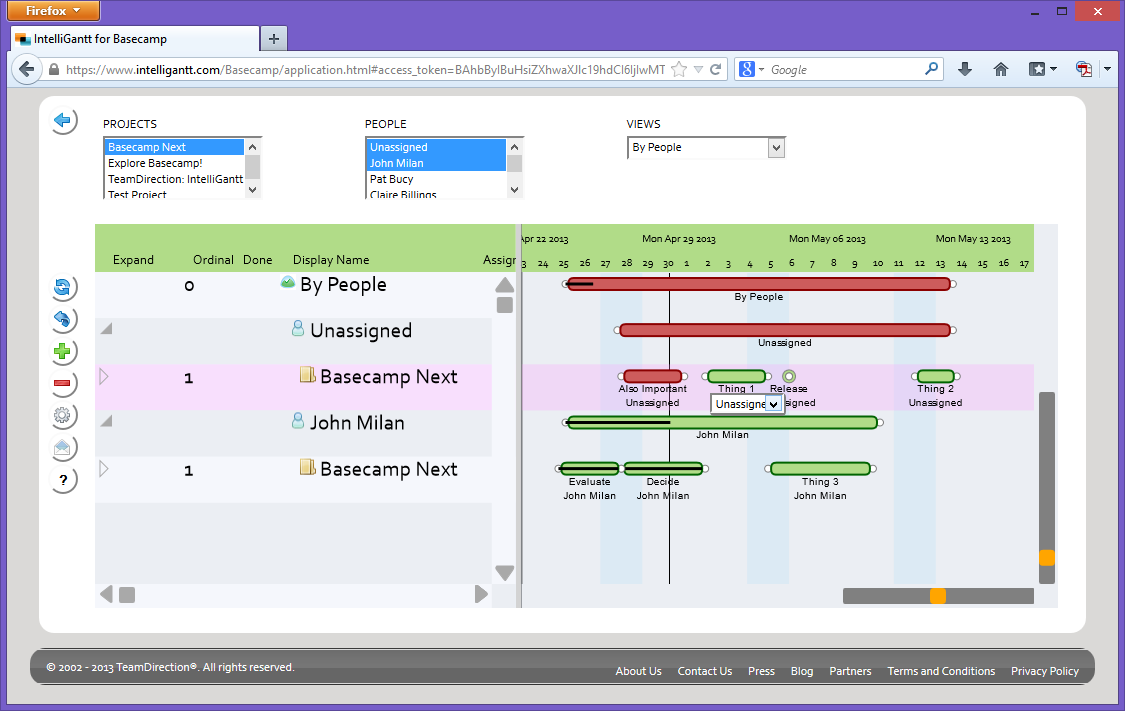Click the URL address bar
1125x711 pixels.
point(365,70)
